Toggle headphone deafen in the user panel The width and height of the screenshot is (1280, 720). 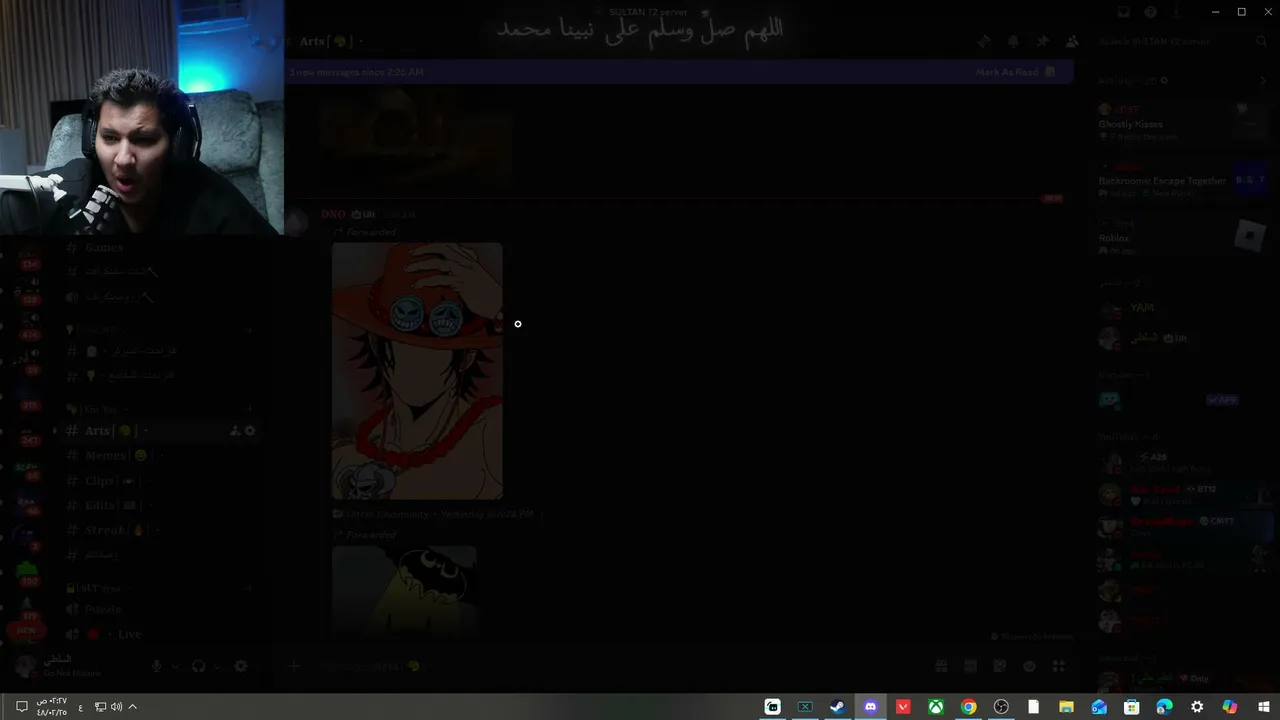(198, 666)
